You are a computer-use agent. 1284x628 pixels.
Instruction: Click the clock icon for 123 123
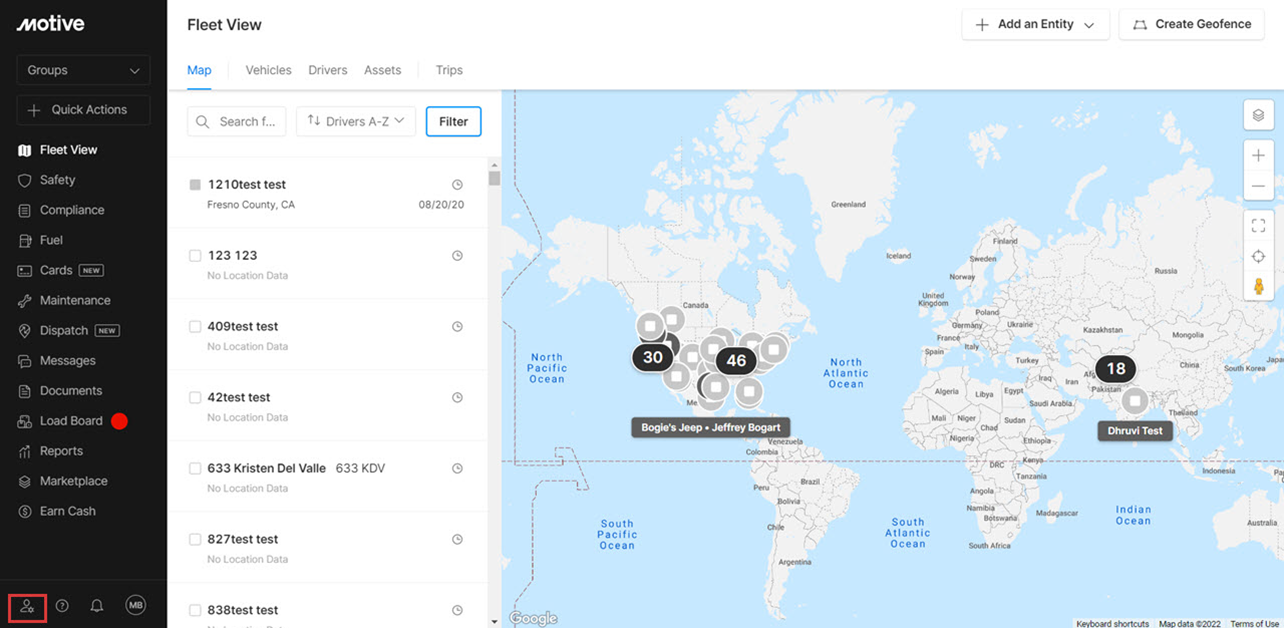tap(457, 256)
